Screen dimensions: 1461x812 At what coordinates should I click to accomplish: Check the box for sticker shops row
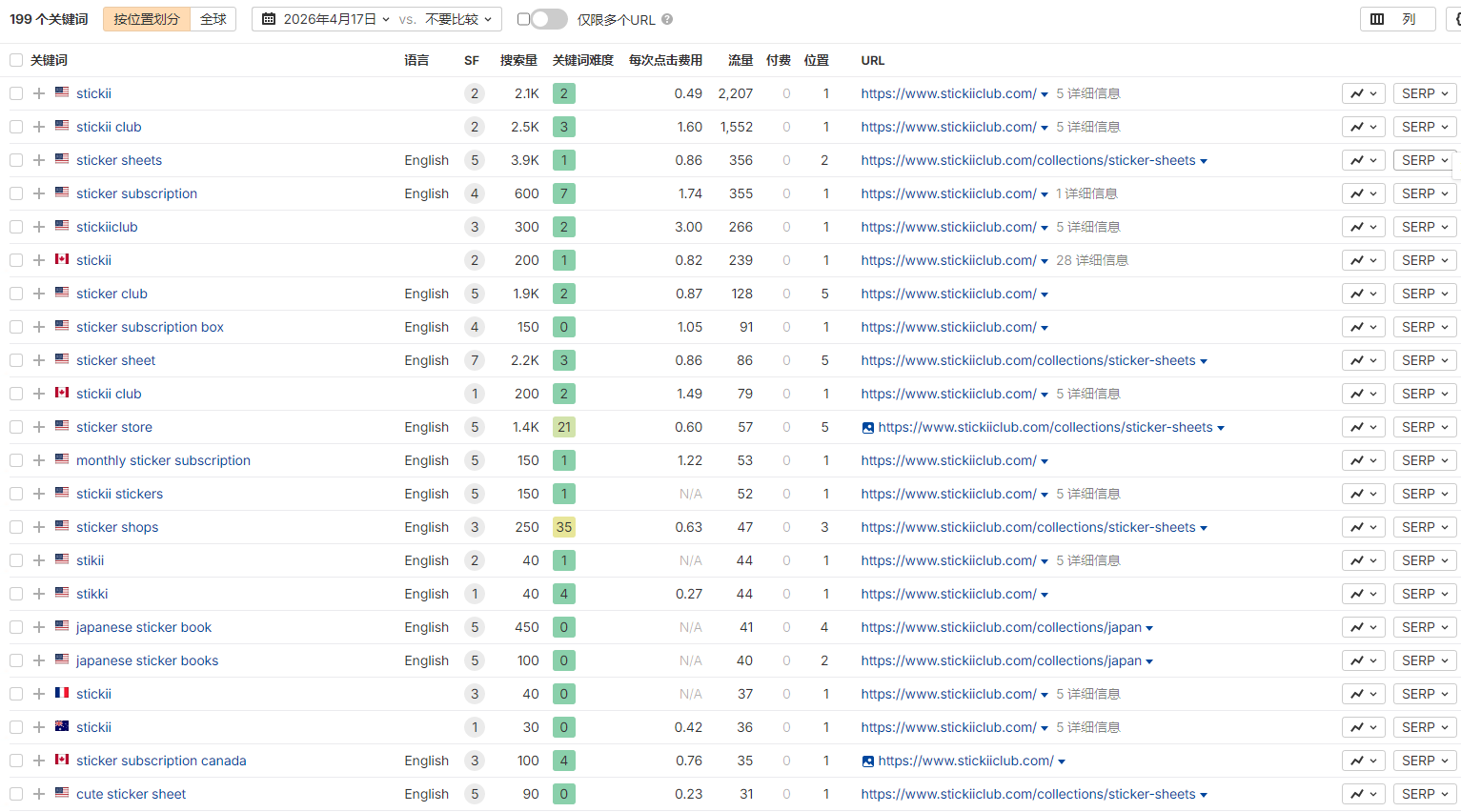click(16, 527)
